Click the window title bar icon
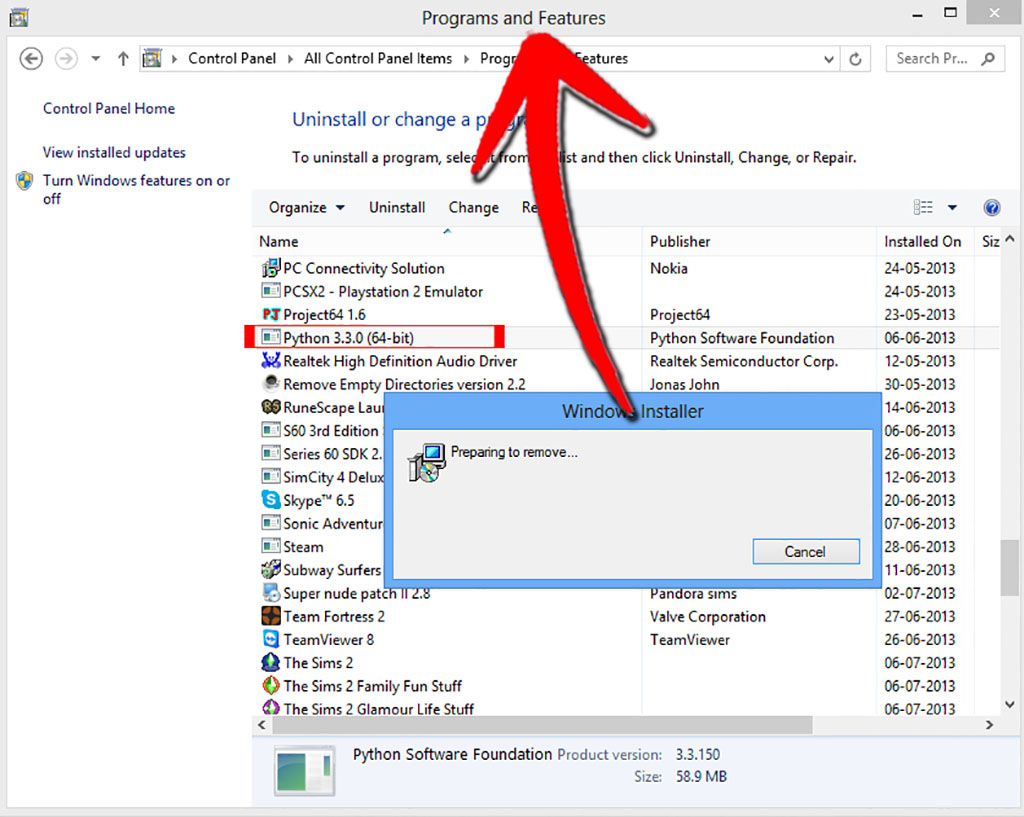The width and height of the screenshot is (1024, 817). [19, 17]
